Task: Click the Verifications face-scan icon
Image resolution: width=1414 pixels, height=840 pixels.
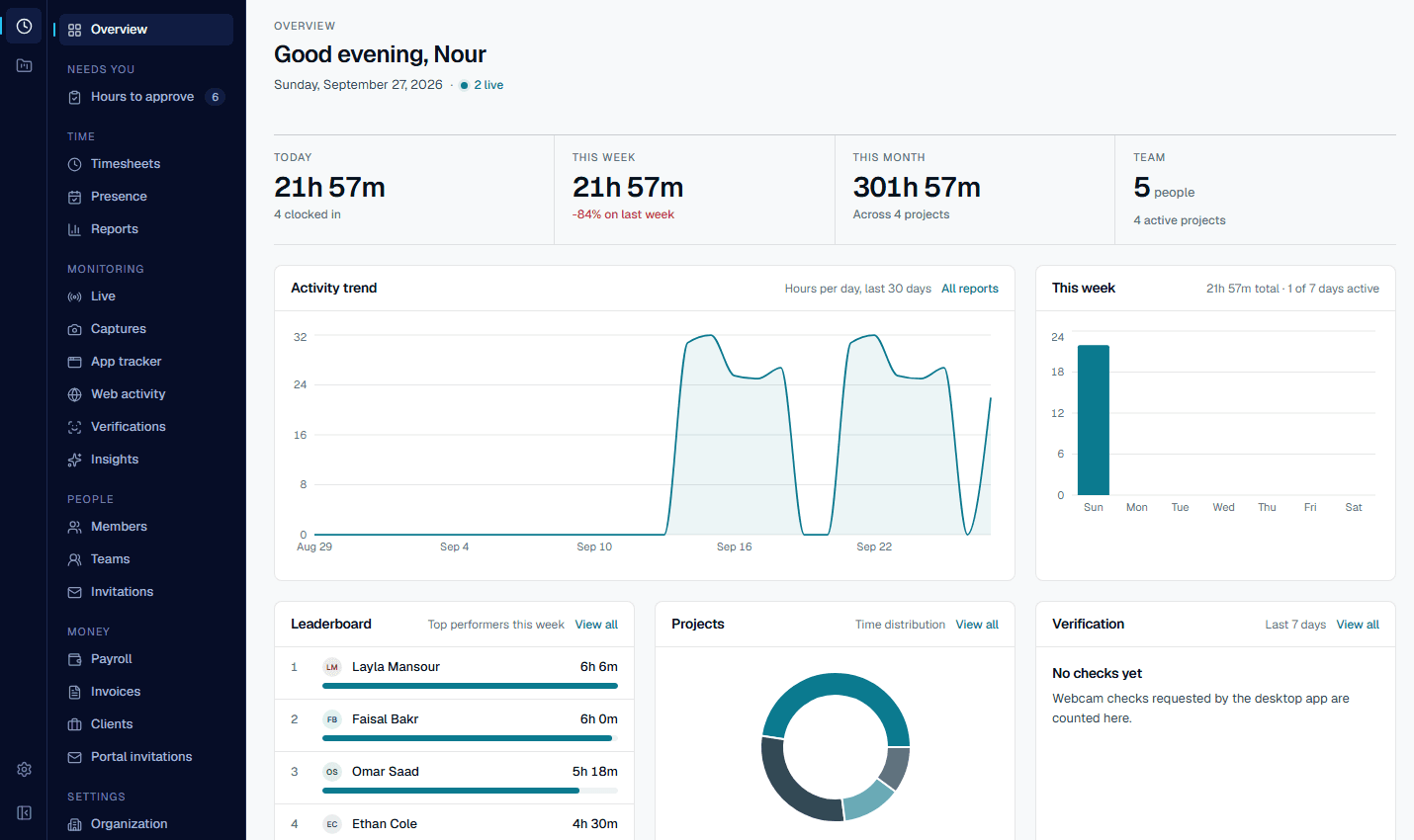Action: (x=74, y=427)
